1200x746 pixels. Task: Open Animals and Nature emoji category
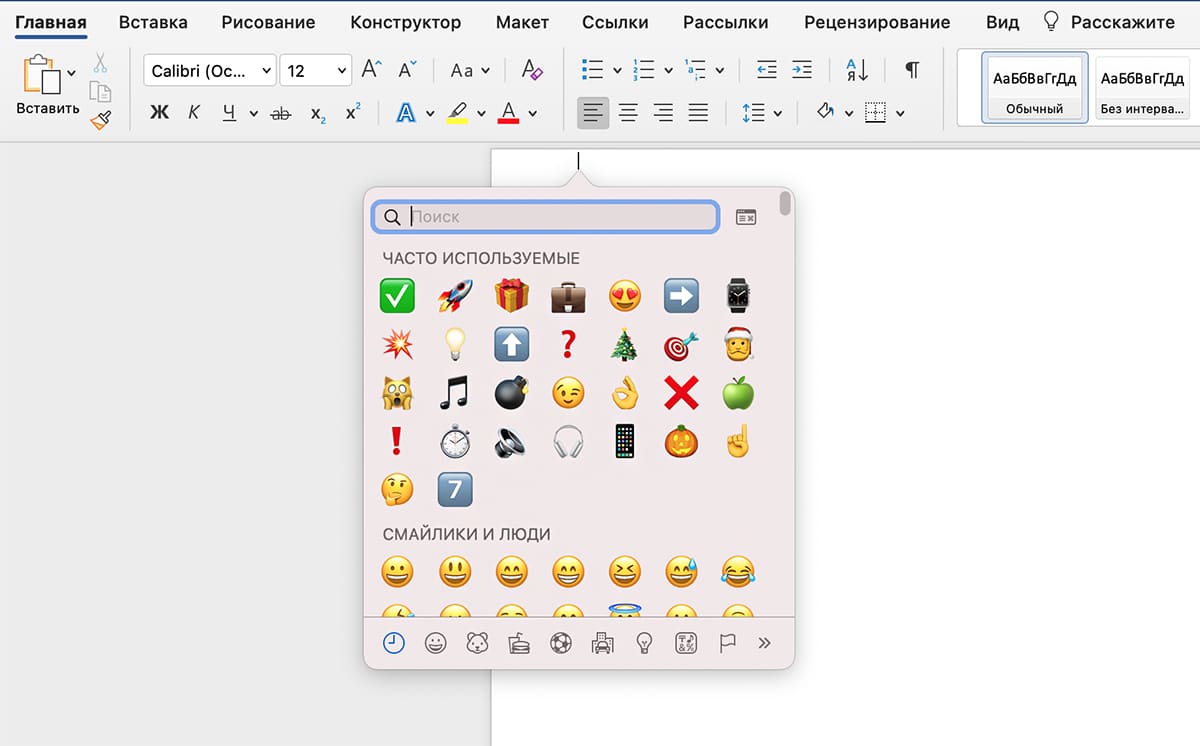477,643
